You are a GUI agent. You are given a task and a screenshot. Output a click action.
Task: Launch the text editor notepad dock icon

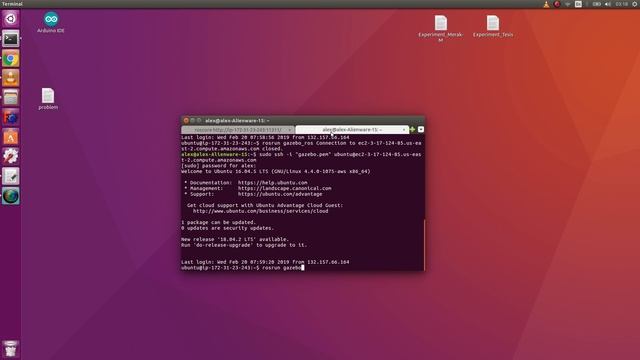tap(11, 176)
